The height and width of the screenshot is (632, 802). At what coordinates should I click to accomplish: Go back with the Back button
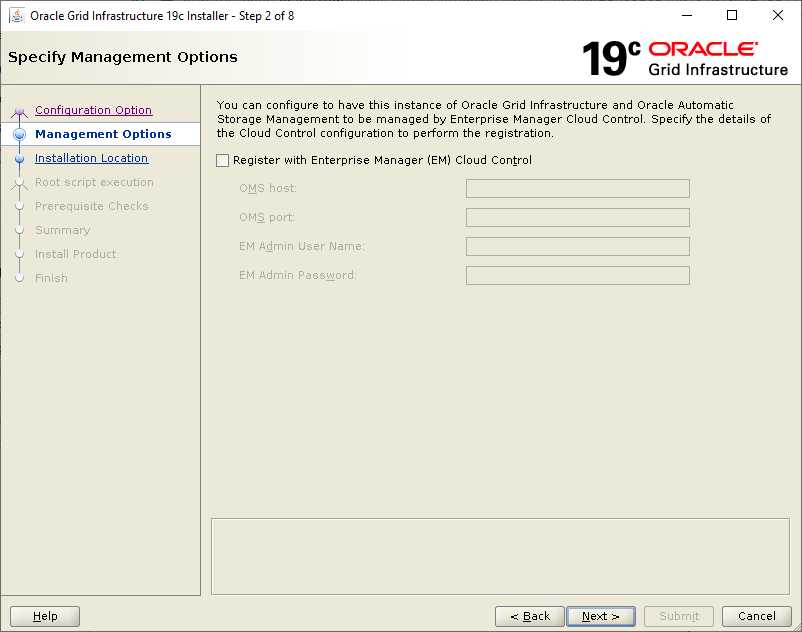click(529, 616)
